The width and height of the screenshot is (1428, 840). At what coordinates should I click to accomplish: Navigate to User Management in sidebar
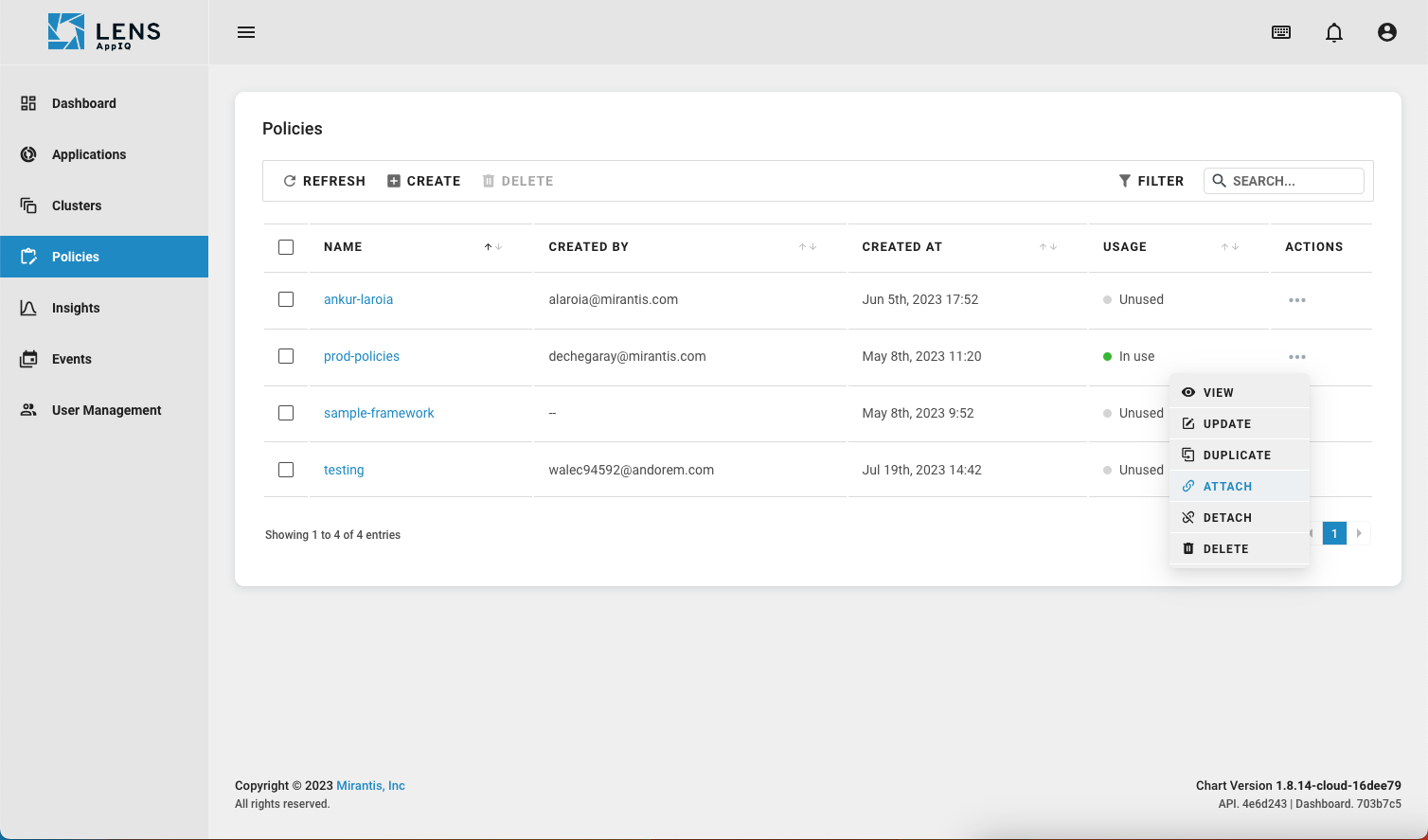tap(104, 410)
